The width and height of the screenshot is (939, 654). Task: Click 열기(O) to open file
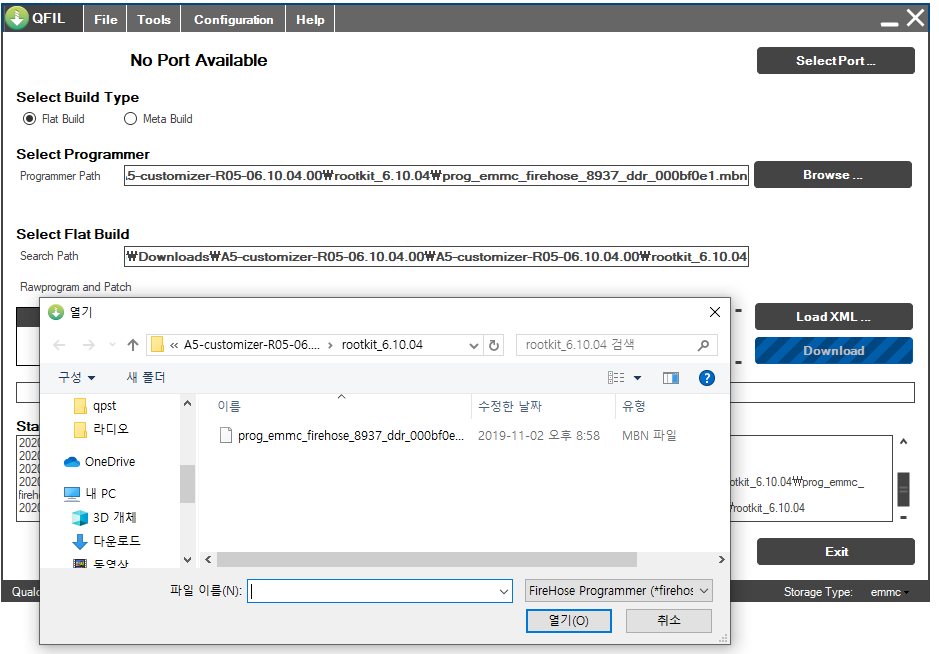569,620
